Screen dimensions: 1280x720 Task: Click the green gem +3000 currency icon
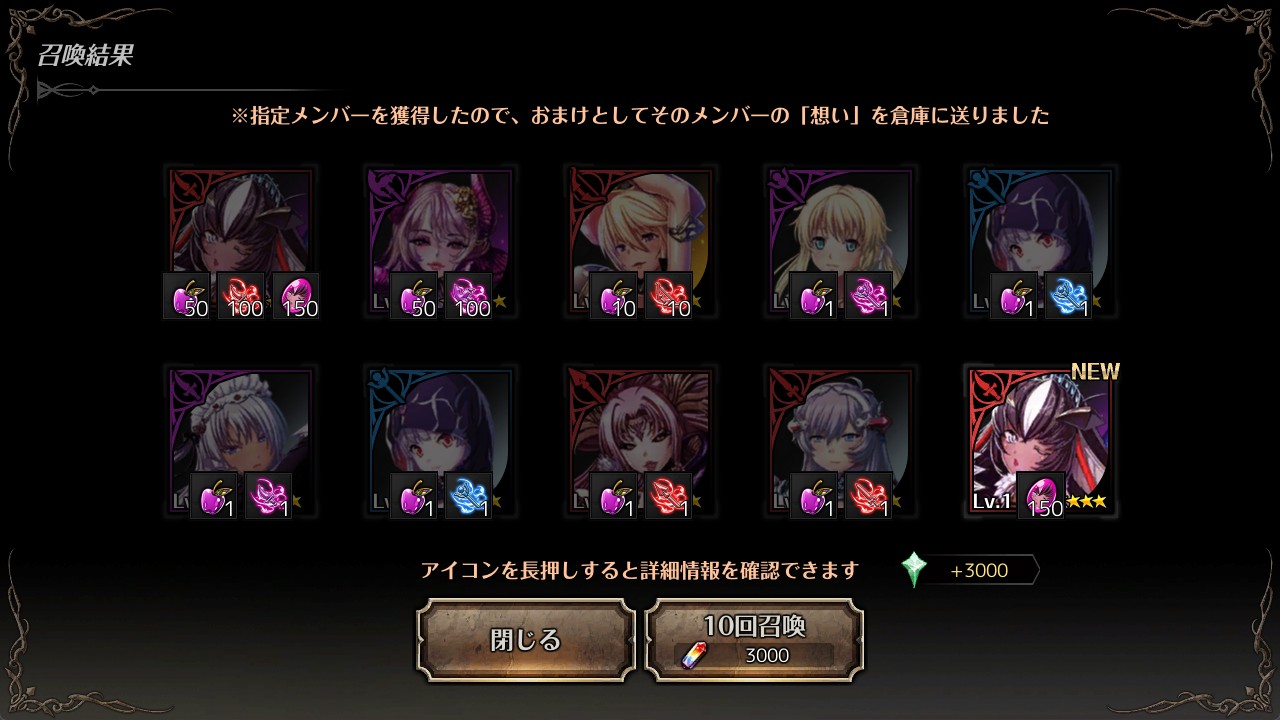tap(914, 570)
